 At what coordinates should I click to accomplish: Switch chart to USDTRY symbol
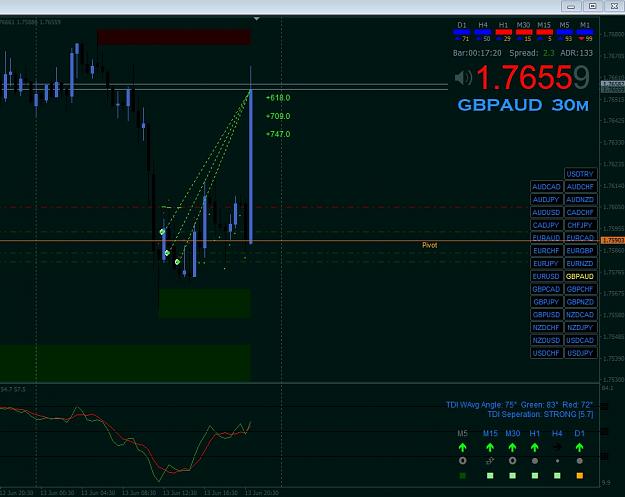pos(580,174)
